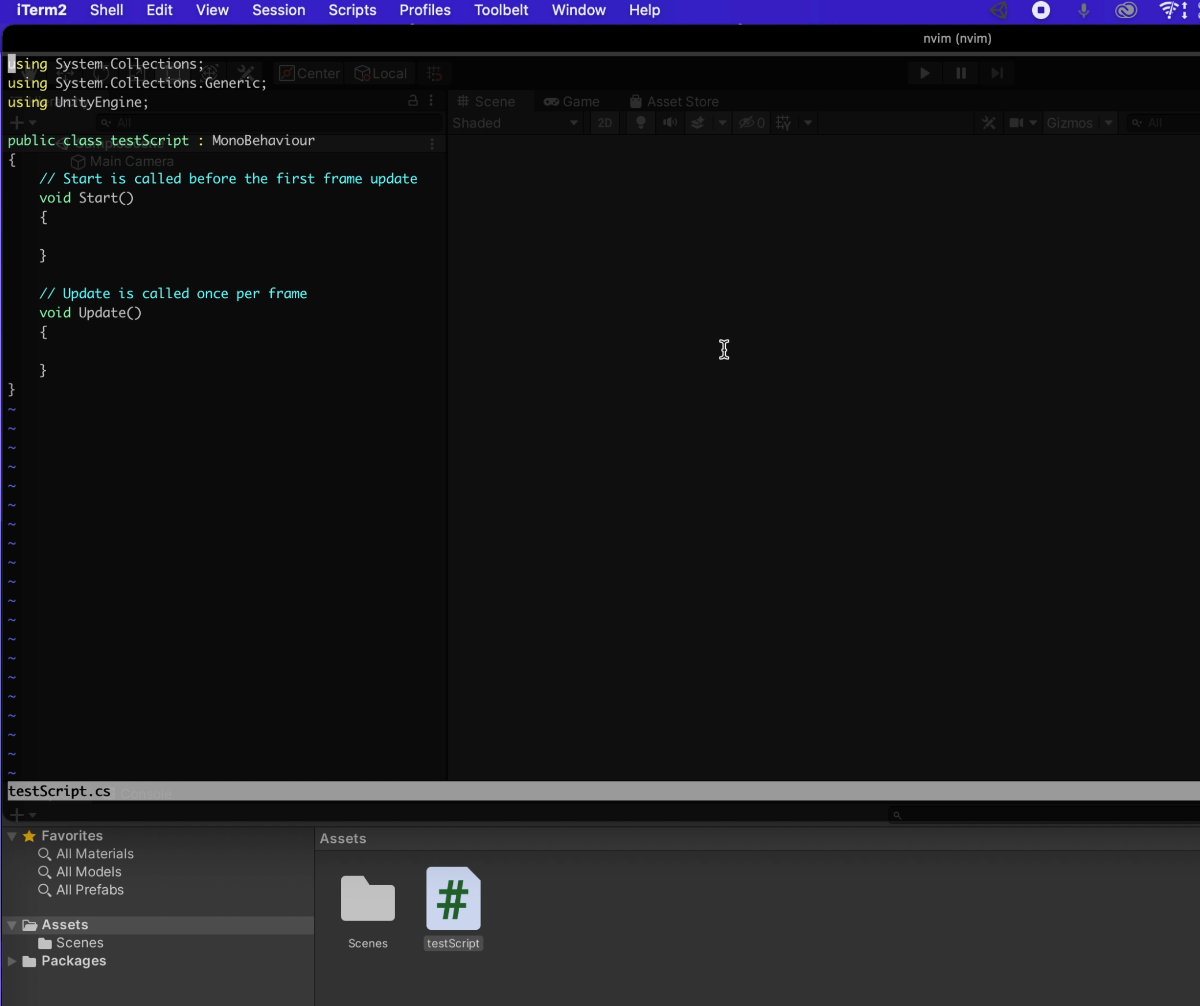1200x1006 pixels.
Task: Click the Center pivot mode button
Action: click(310, 73)
